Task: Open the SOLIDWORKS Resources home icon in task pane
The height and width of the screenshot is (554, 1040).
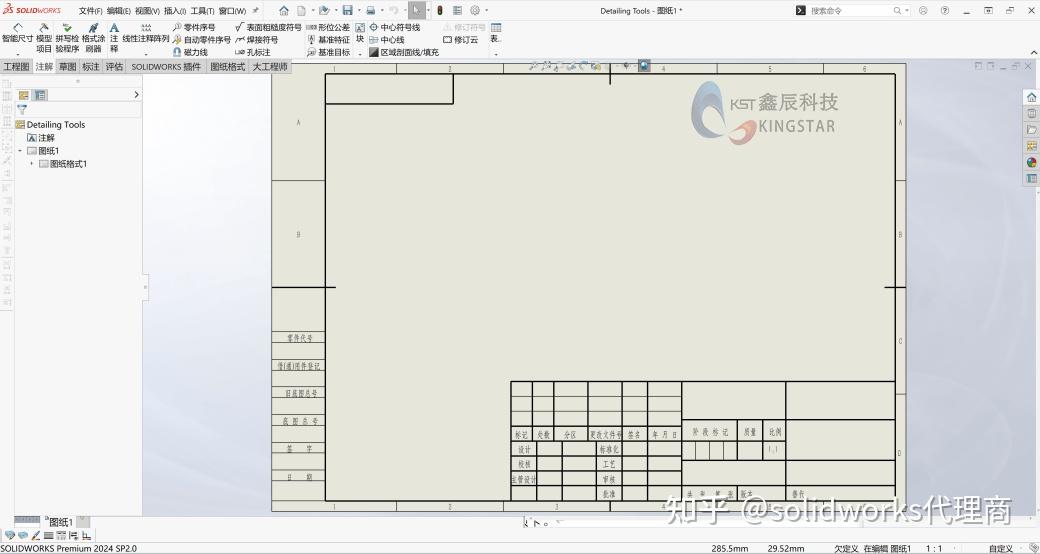Action: point(1031,98)
